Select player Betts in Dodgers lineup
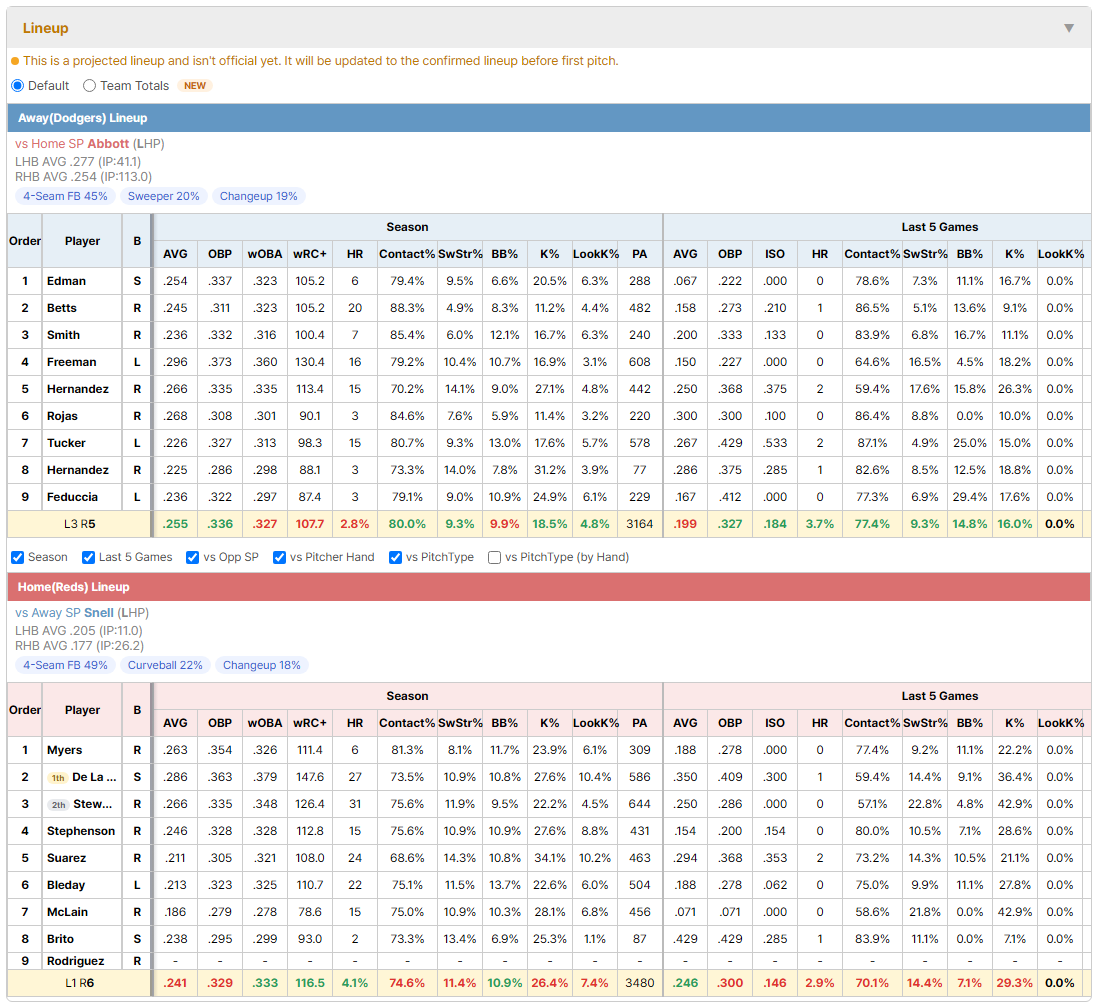The height and width of the screenshot is (1008, 1098). coord(62,308)
